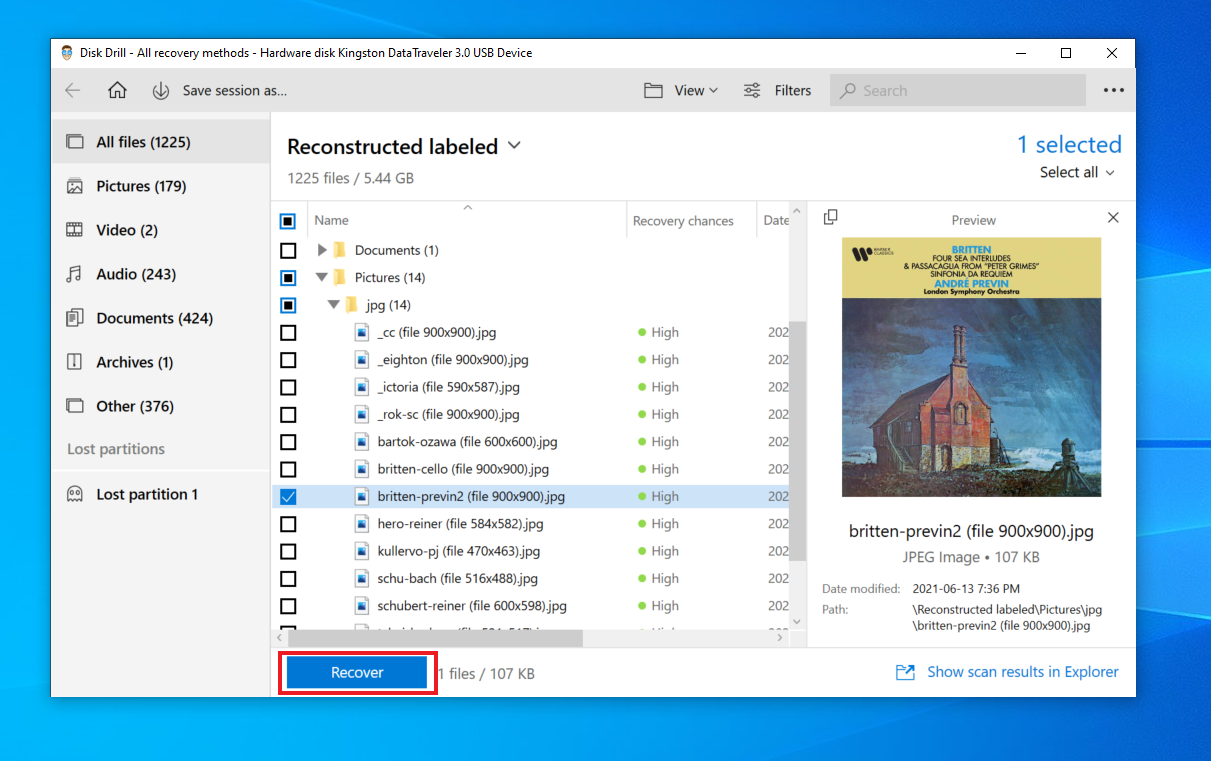This screenshot has width=1211, height=761.
Task: Check the kullervo-pj (file 470x463).jpg checkbox
Action: [288, 551]
